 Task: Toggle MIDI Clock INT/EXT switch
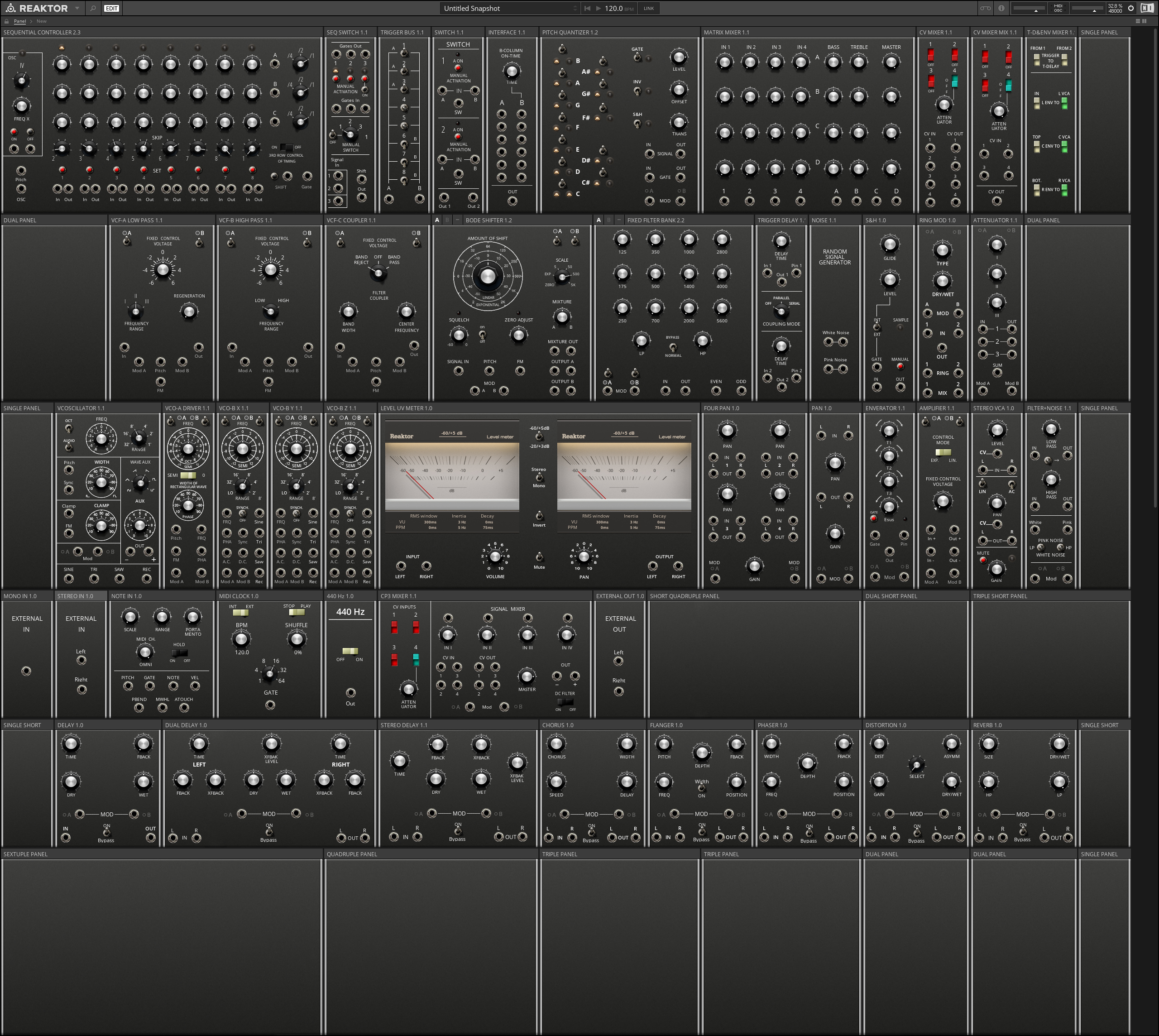point(240,613)
